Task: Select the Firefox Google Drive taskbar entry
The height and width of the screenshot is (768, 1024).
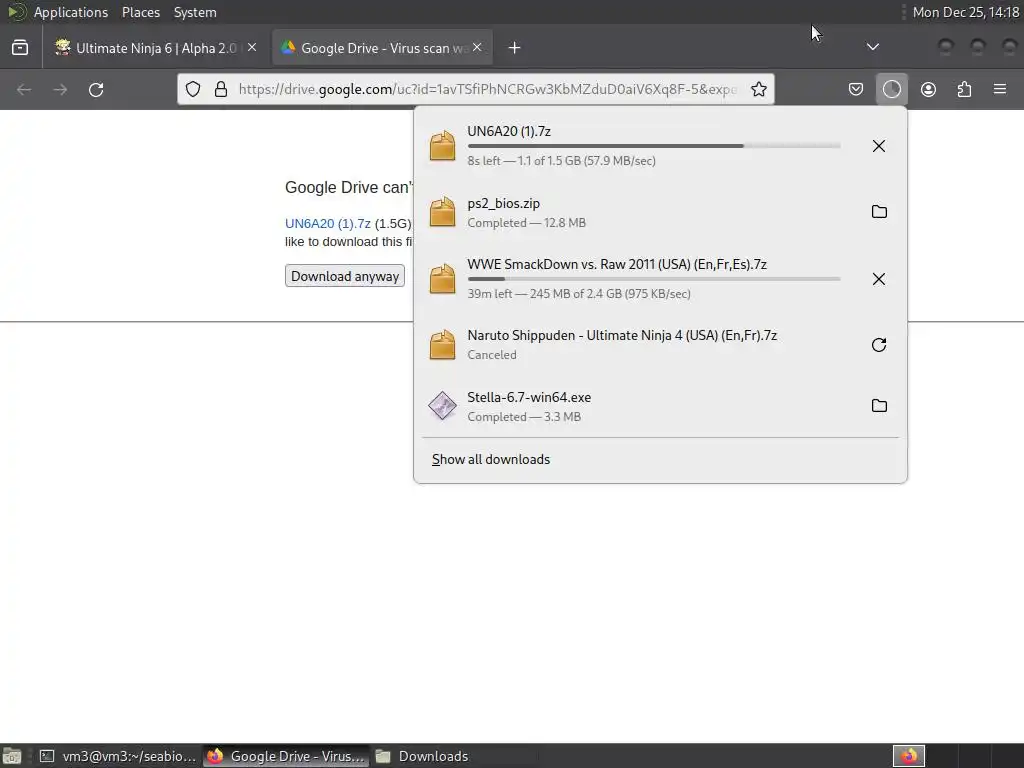Action: [x=285, y=756]
